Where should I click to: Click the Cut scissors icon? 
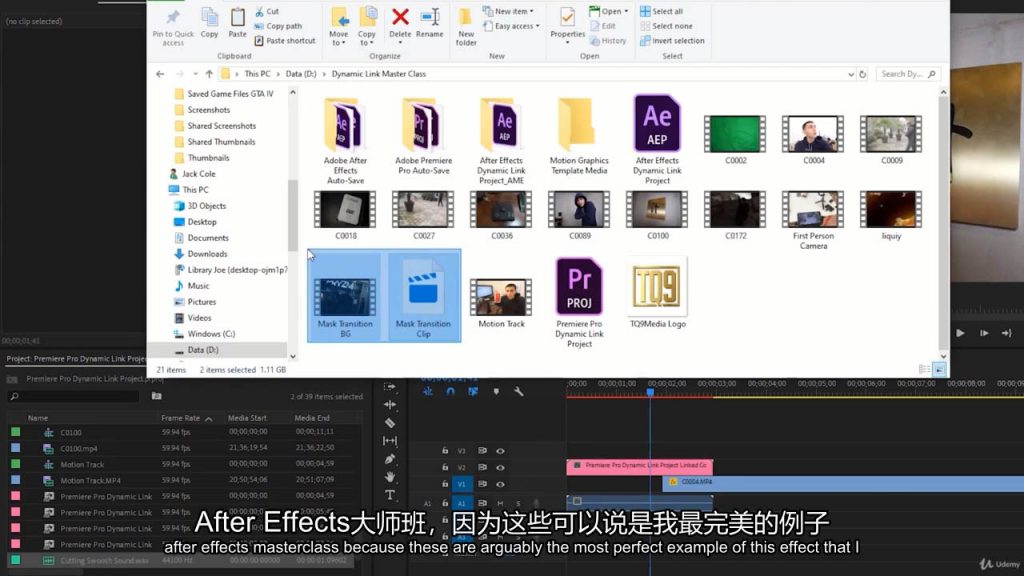(259, 11)
